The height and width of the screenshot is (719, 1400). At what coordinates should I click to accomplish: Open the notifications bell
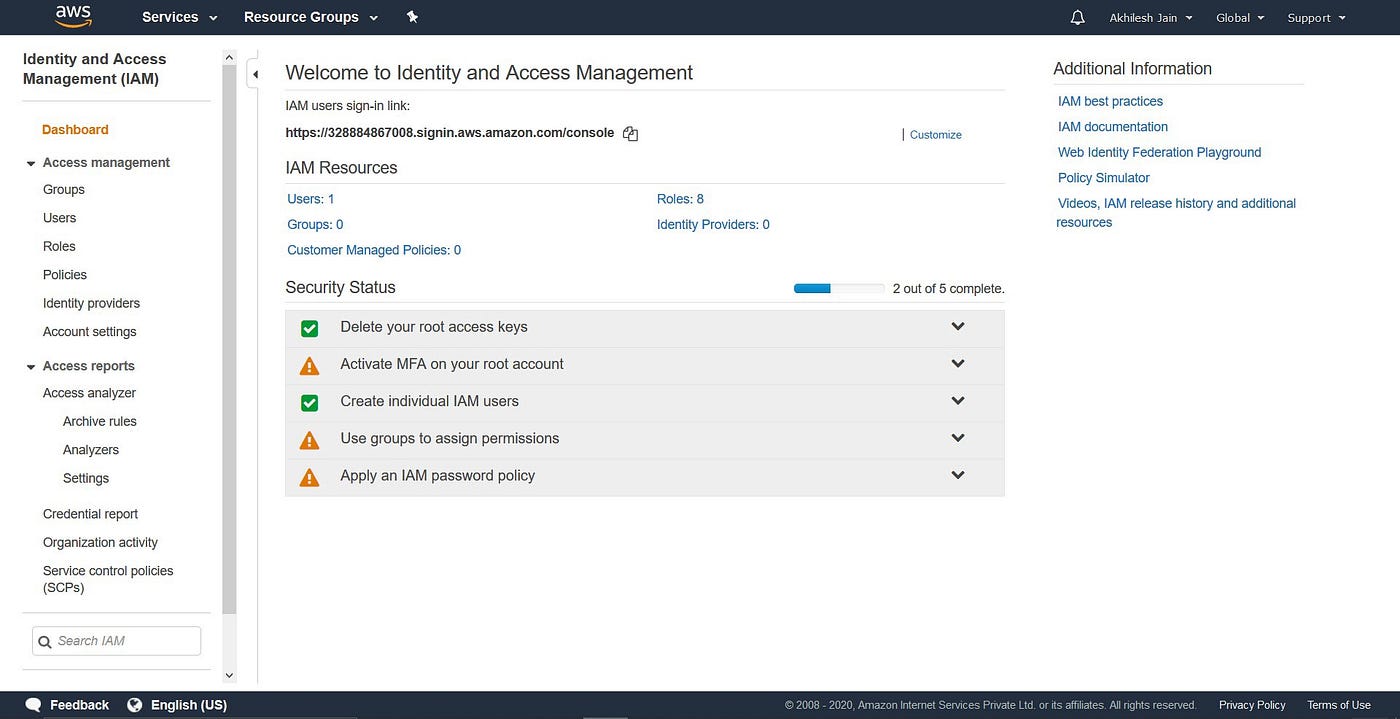1077,18
